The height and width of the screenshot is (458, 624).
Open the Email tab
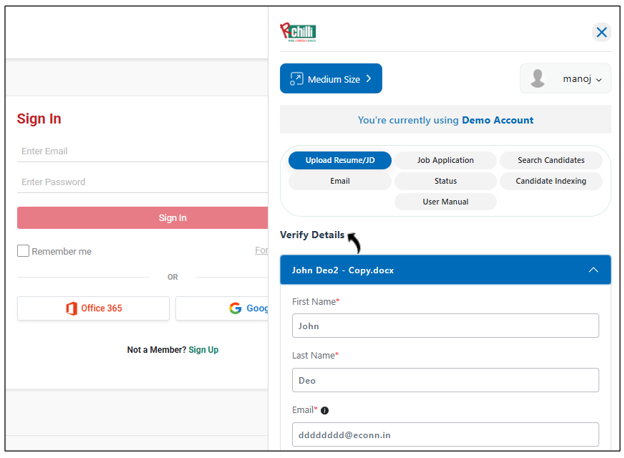[340, 181]
